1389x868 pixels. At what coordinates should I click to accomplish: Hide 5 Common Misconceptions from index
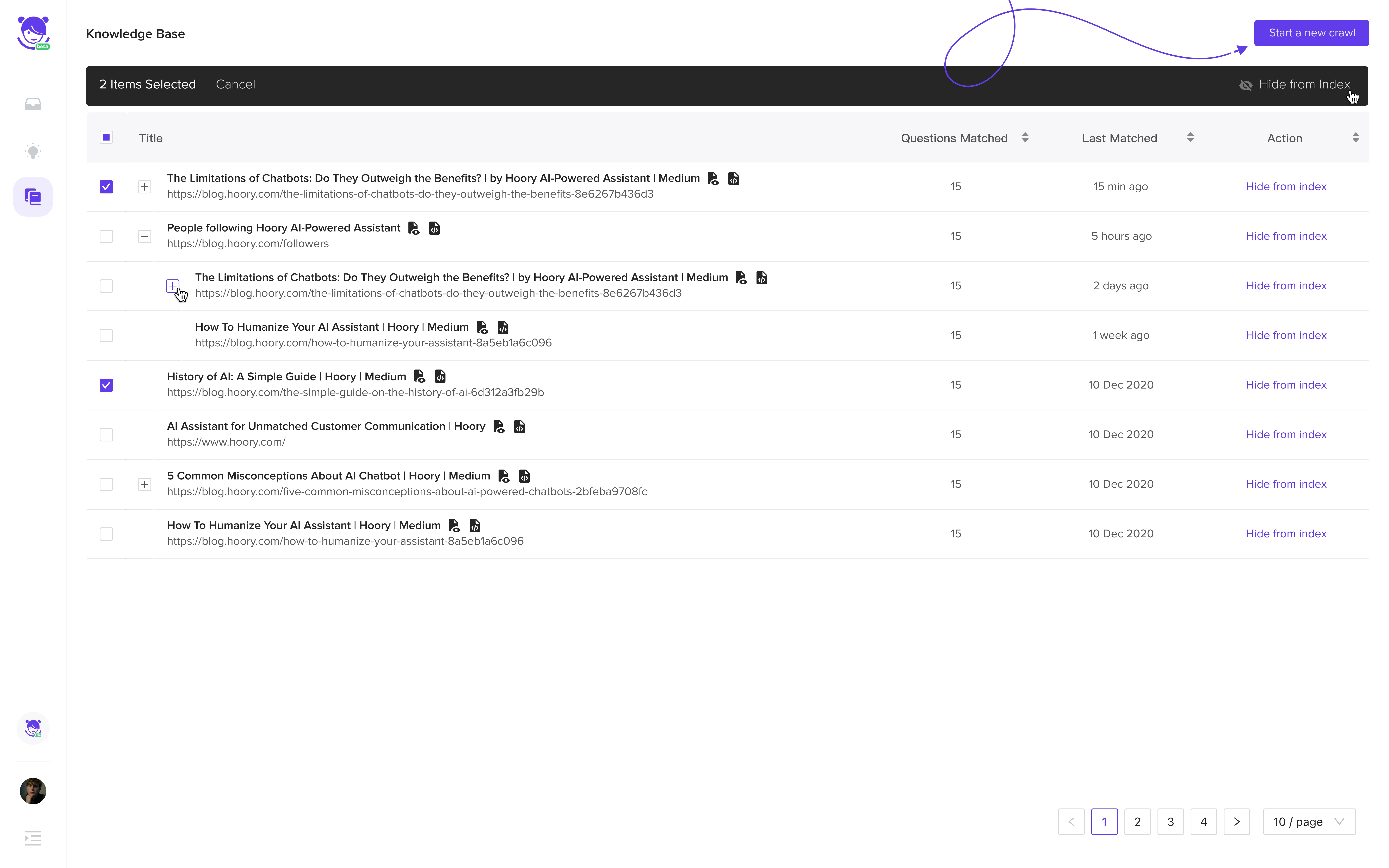[x=1286, y=484]
